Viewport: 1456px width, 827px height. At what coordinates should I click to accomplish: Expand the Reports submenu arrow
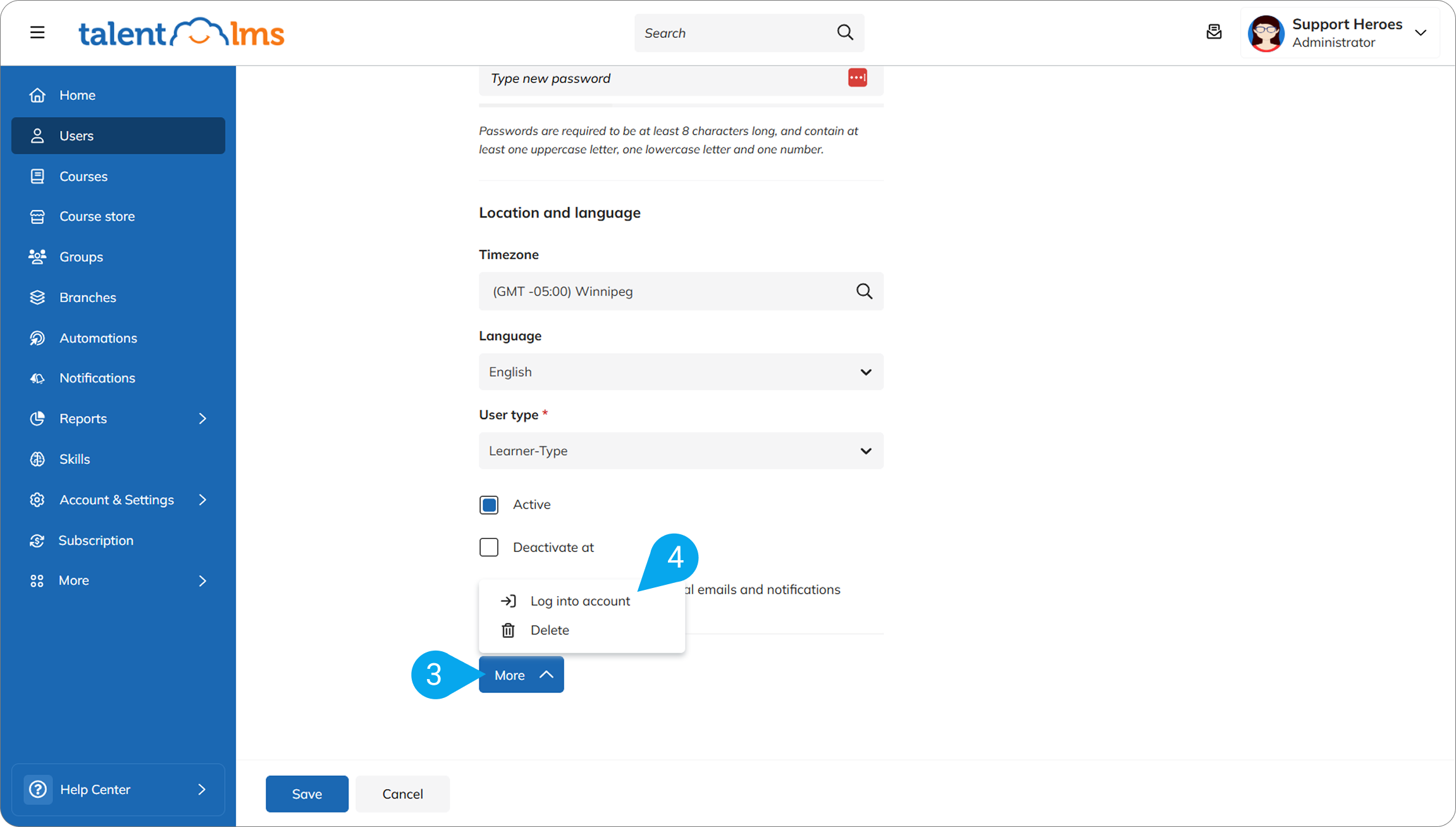[x=202, y=419]
